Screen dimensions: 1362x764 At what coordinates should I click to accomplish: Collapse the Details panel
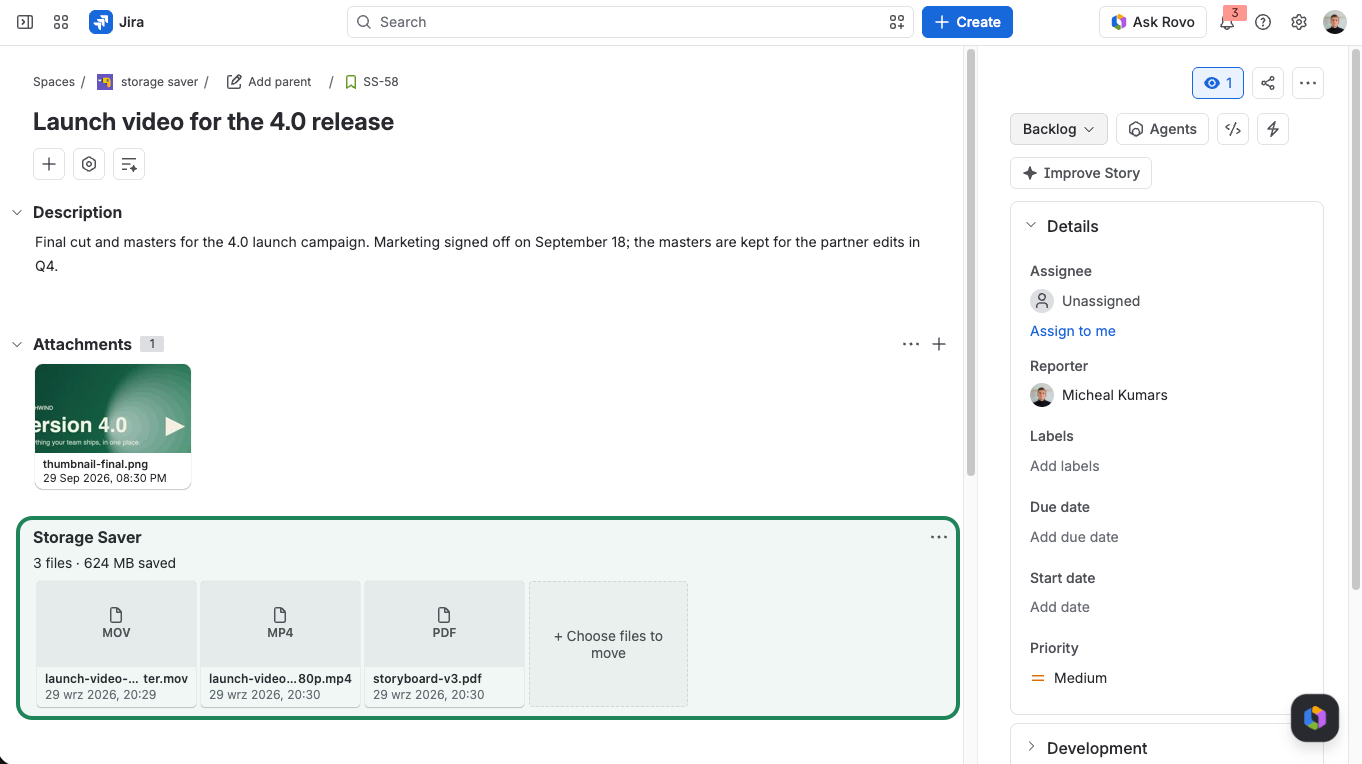tap(1031, 226)
